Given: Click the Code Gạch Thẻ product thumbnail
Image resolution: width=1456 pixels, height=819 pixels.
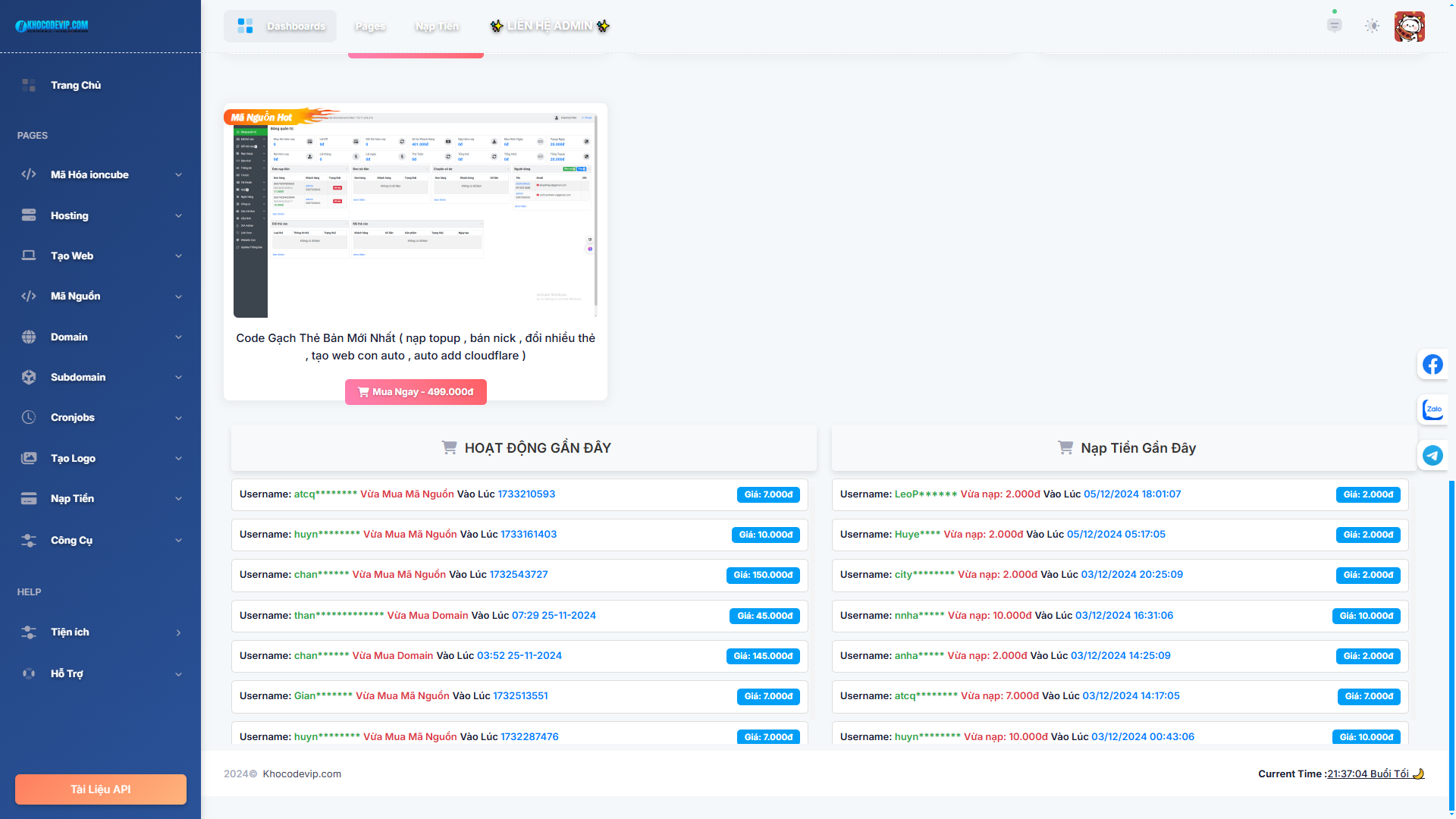Looking at the screenshot, I should 415,215.
